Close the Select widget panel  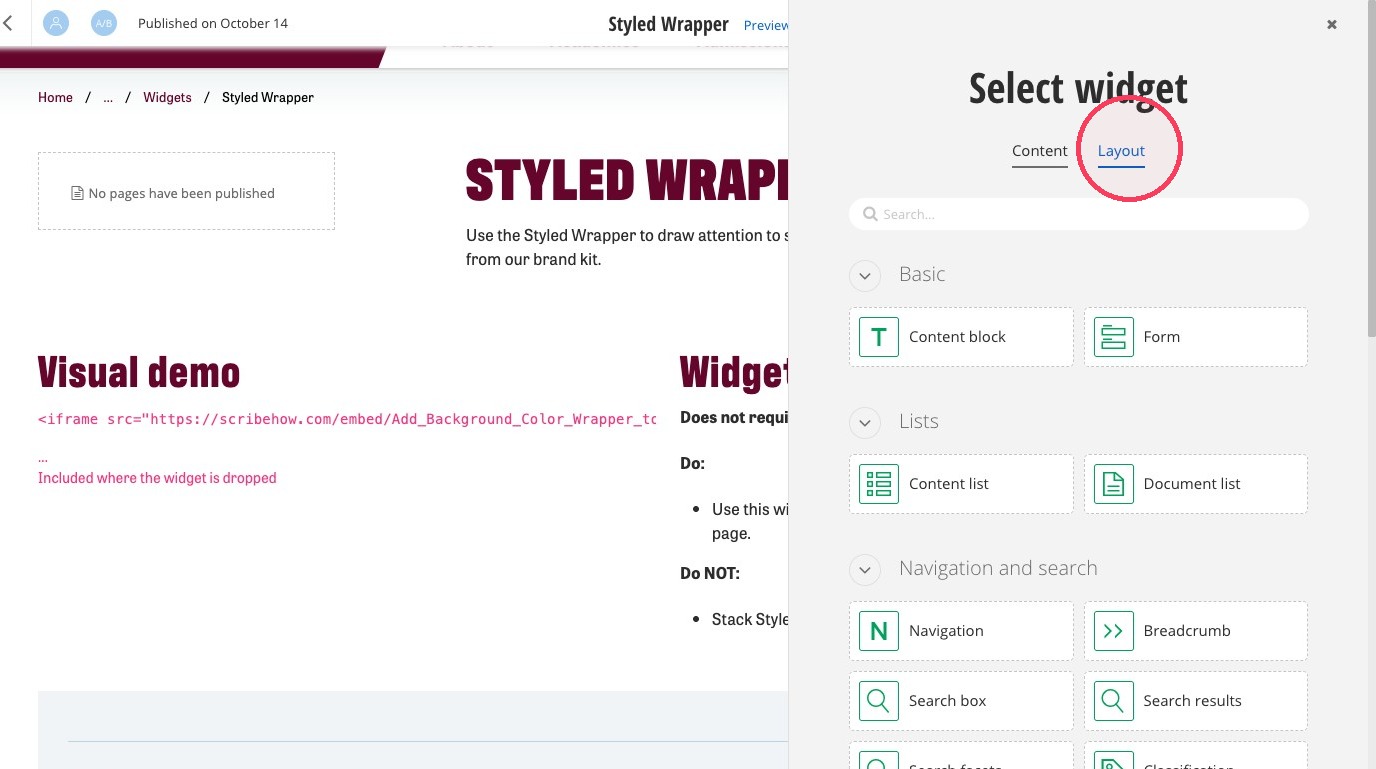1332,25
